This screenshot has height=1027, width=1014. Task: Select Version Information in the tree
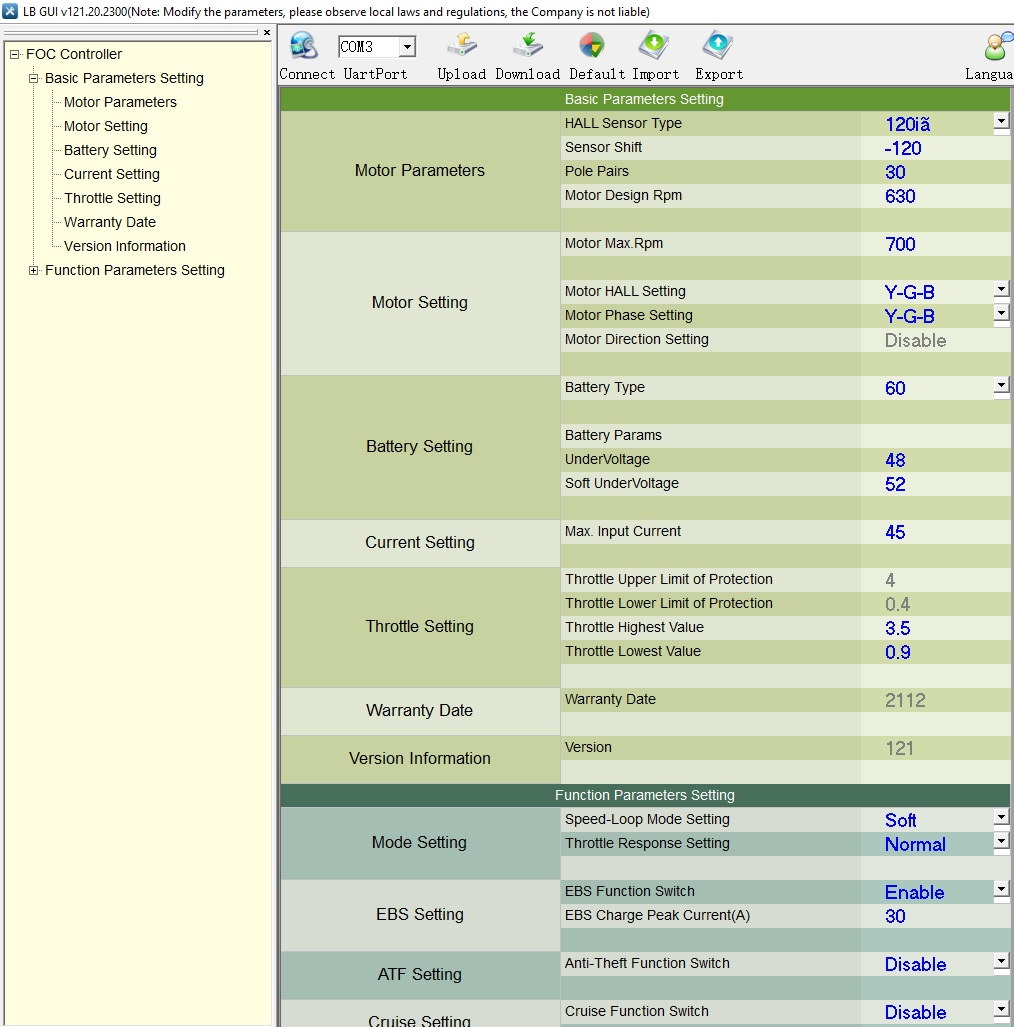coord(124,246)
